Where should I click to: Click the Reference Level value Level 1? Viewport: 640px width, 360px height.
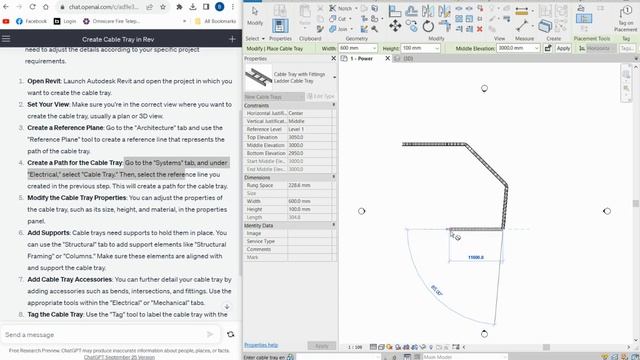310,129
